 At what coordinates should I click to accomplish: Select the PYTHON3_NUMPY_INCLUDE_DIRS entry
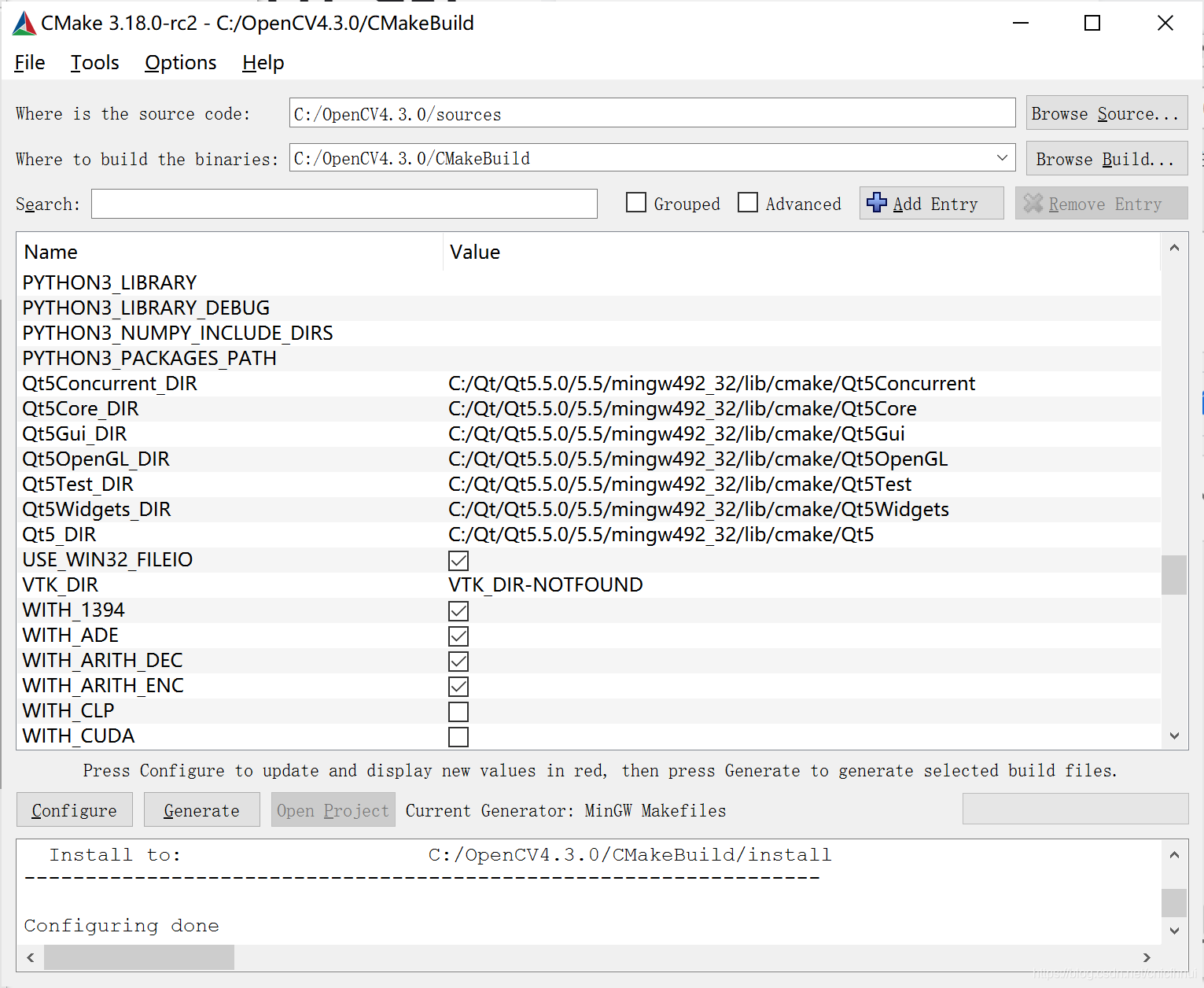coord(588,334)
